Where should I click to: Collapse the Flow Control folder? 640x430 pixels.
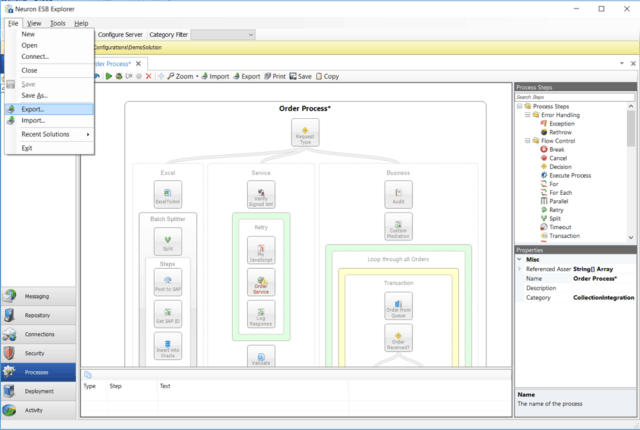tap(527, 141)
